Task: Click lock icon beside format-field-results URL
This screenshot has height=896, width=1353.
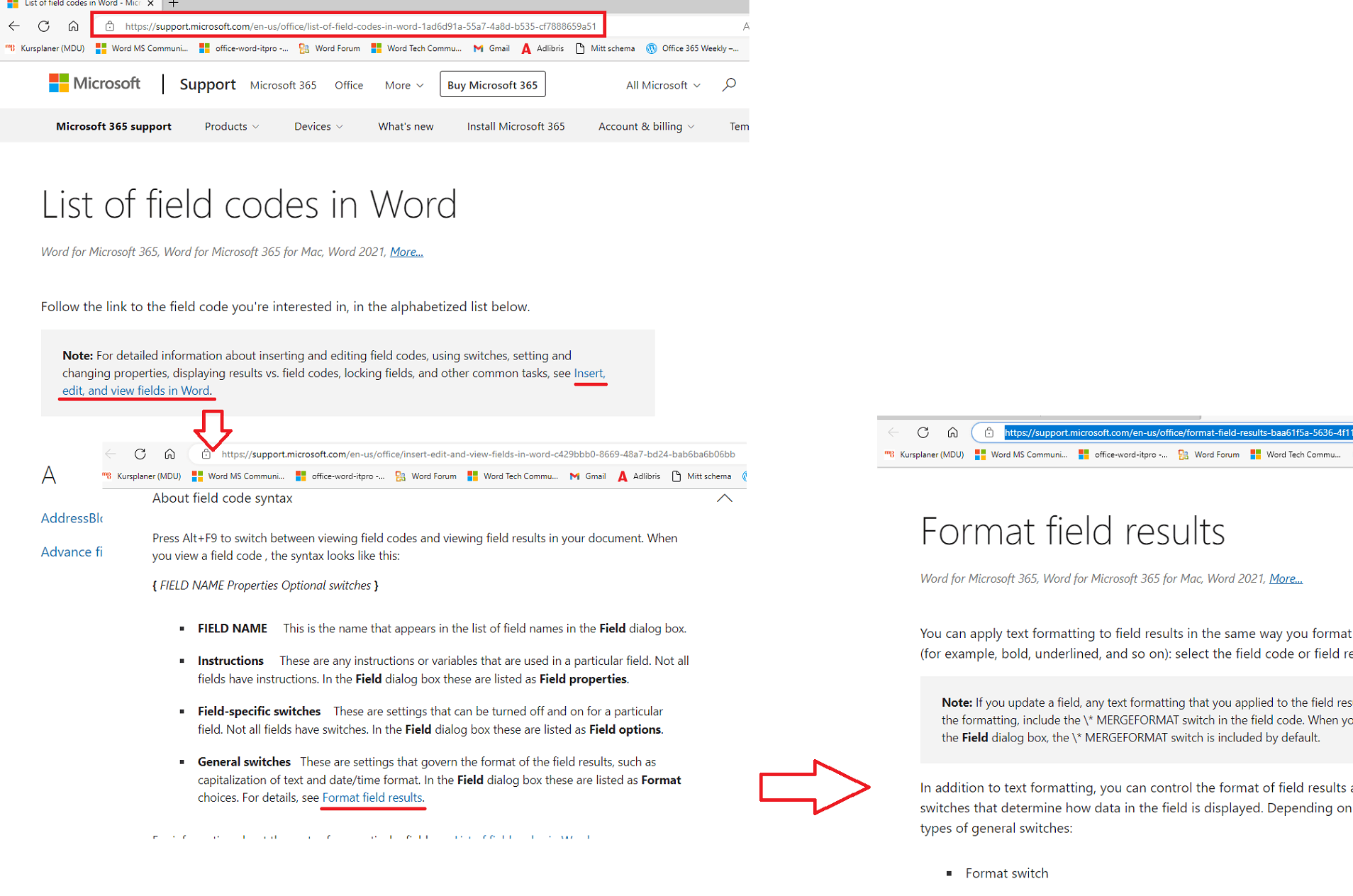Action: (x=989, y=432)
